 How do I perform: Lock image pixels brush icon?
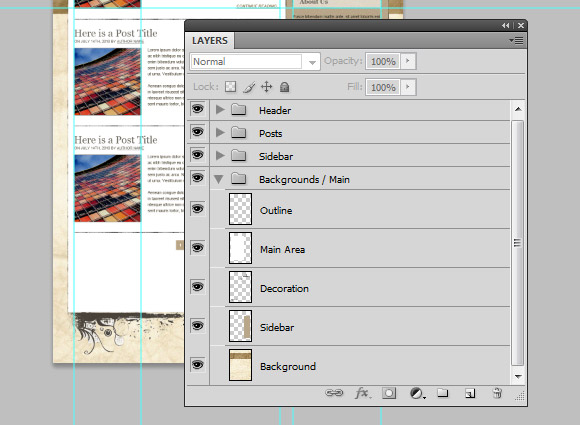(249, 87)
